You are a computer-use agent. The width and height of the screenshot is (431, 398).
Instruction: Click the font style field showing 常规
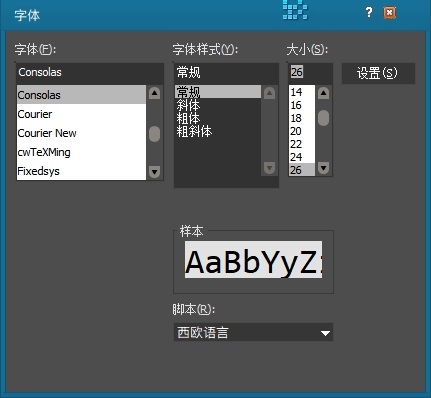(x=226, y=72)
